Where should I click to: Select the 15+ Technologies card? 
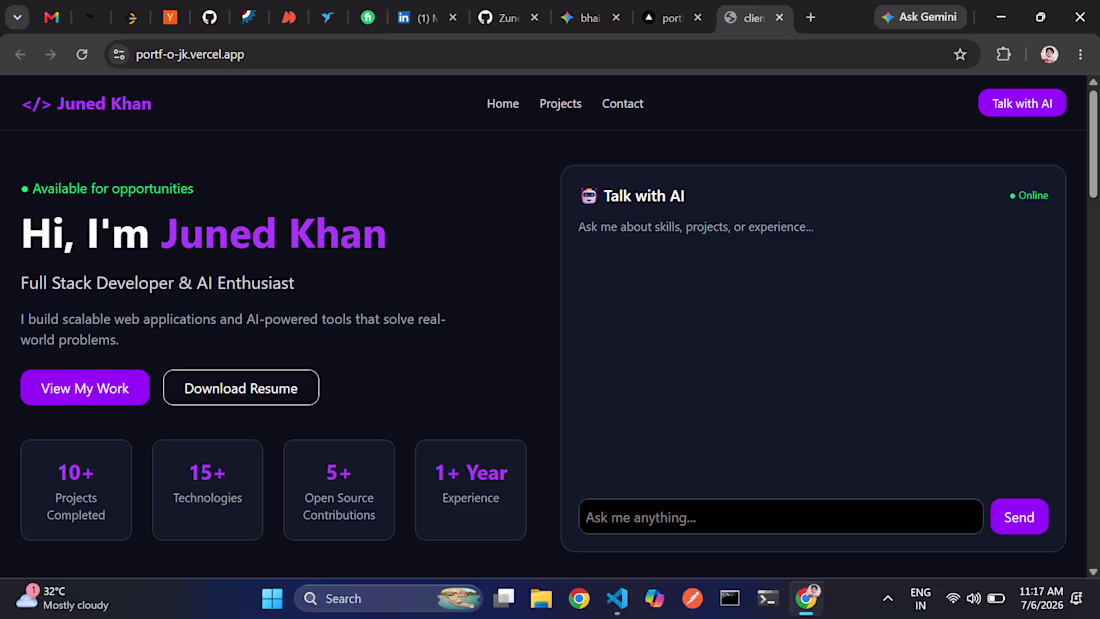pos(208,490)
